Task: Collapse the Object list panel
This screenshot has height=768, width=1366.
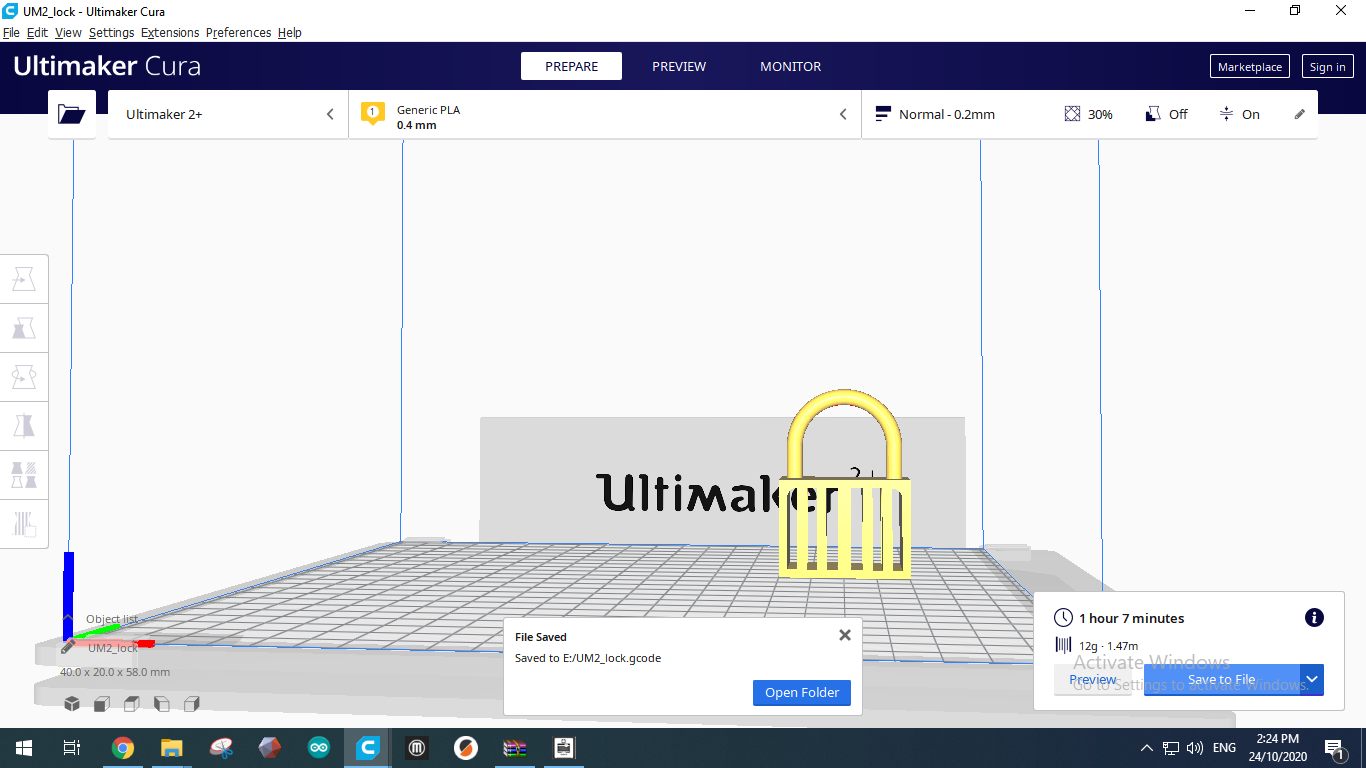Action: click(x=68, y=619)
